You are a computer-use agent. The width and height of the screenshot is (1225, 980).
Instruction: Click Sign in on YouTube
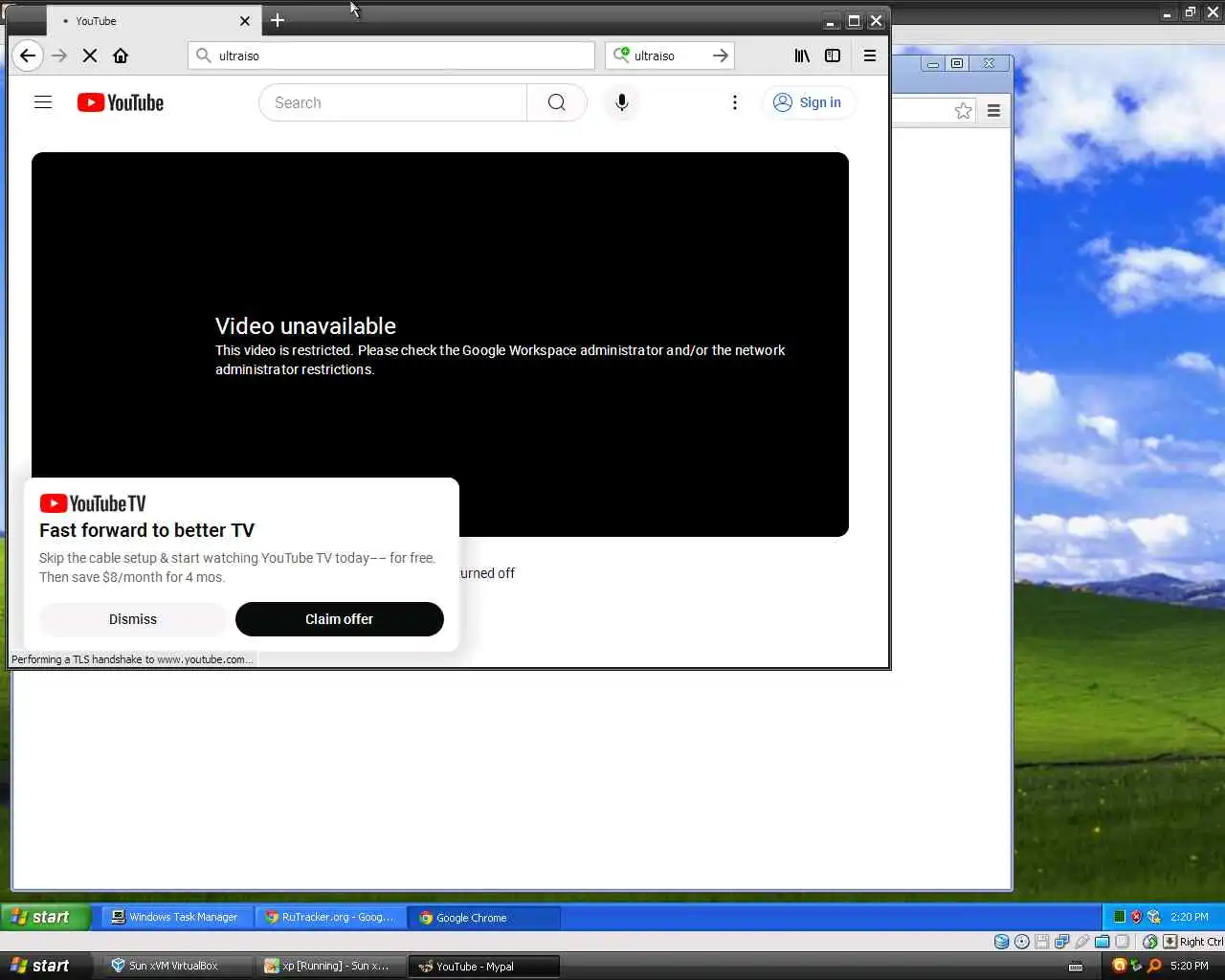(808, 102)
